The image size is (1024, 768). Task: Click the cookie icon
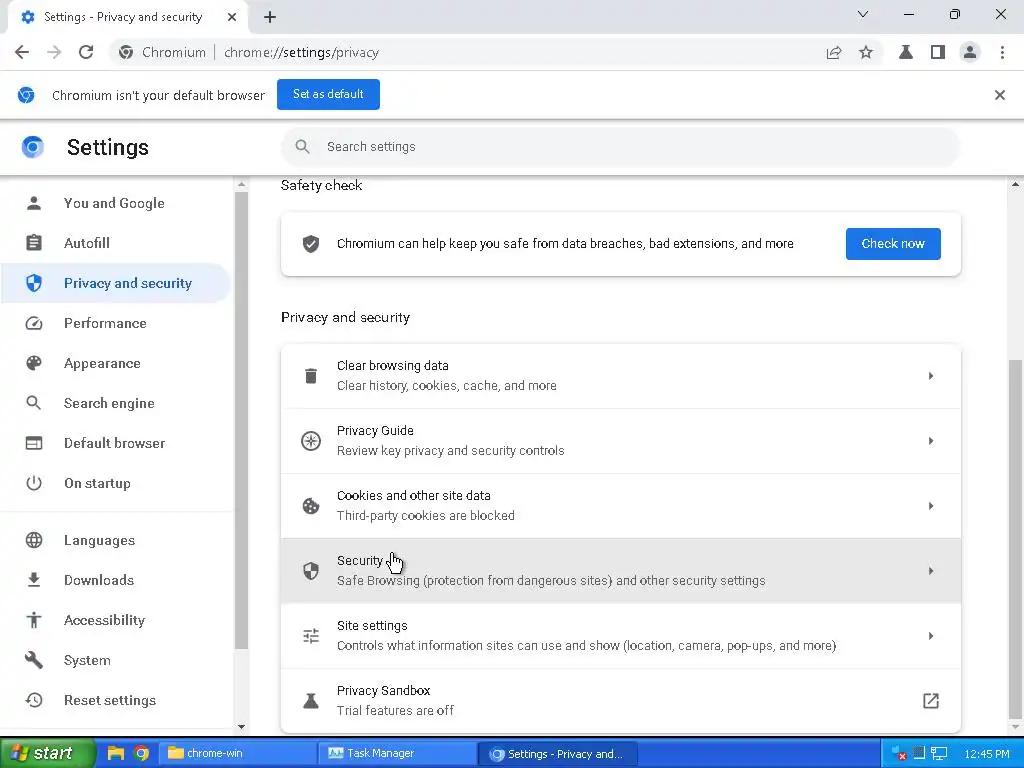tap(311, 506)
